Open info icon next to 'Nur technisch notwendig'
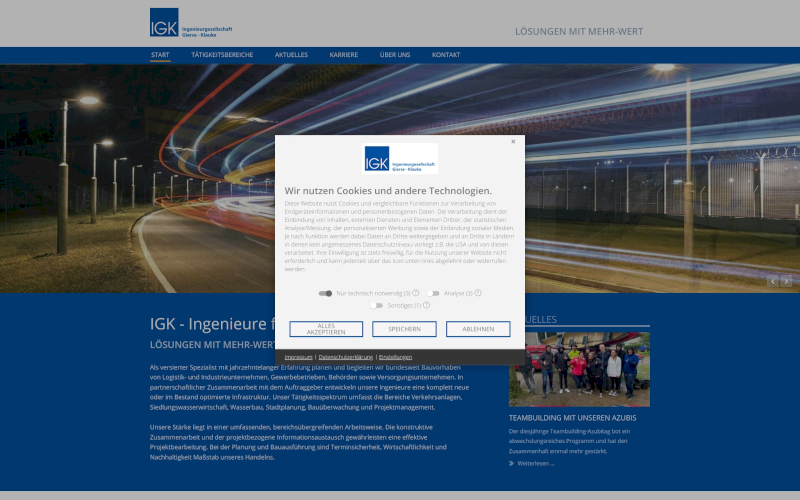The height and width of the screenshot is (500, 800). click(416, 293)
